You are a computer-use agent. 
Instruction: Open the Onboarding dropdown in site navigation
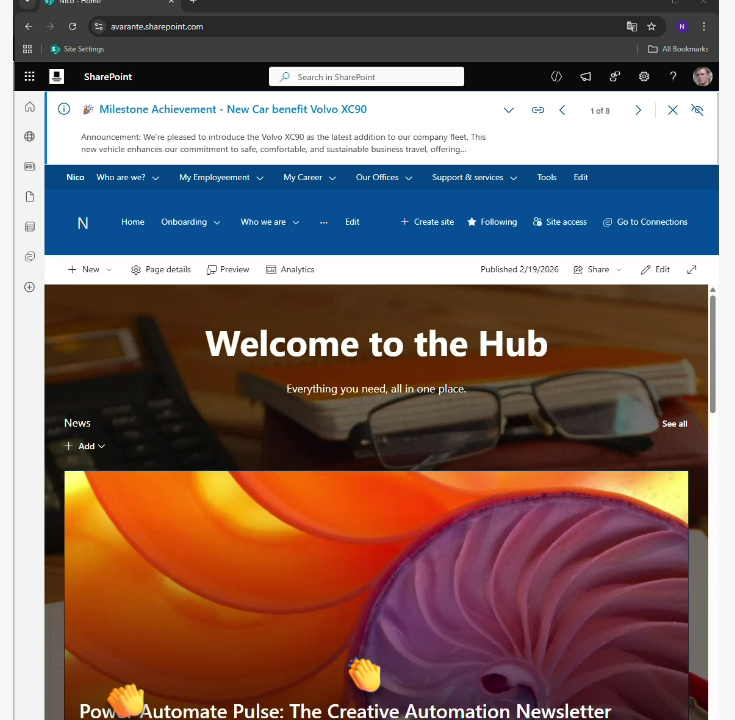[190, 222]
